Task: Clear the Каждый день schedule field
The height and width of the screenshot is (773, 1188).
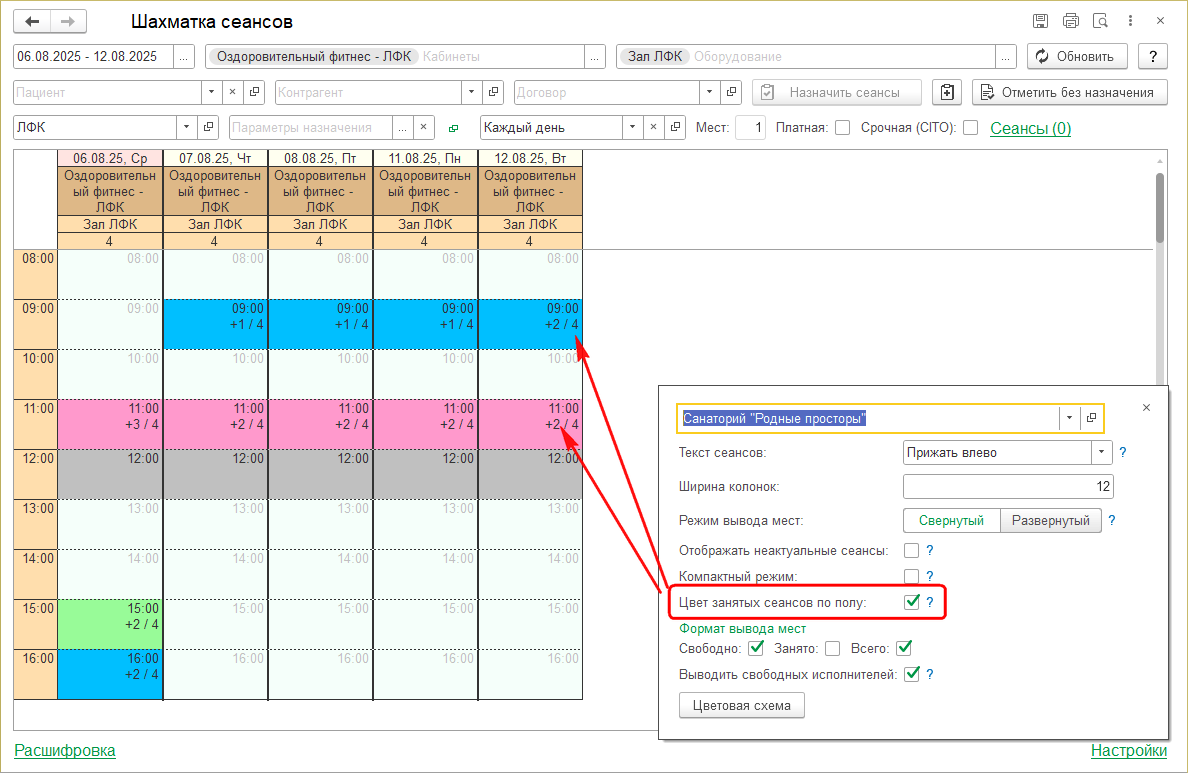Action: click(x=653, y=127)
